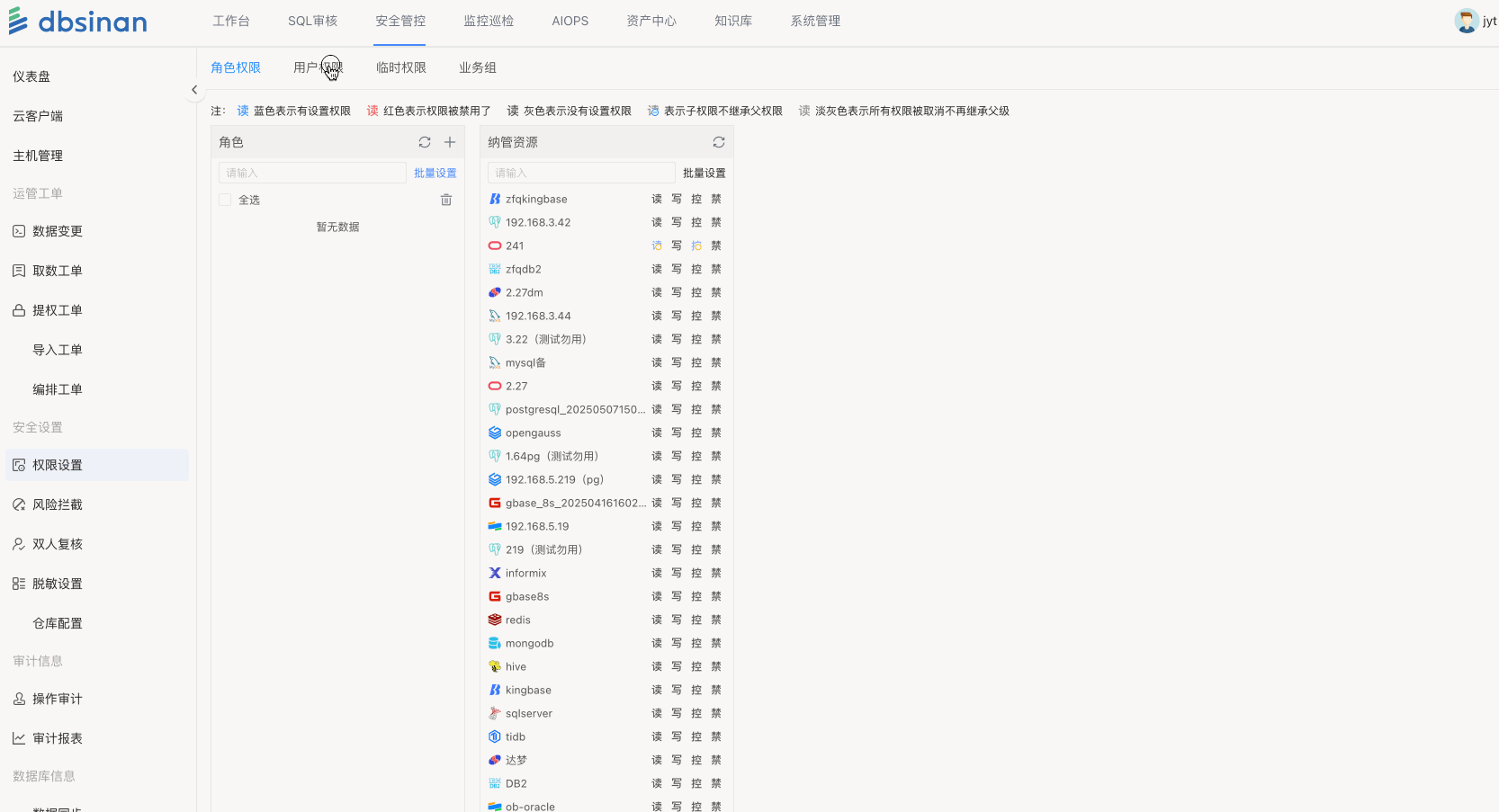Click the dbsinan logo
This screenshot has width=1499, height=812.
click(78, 21)
